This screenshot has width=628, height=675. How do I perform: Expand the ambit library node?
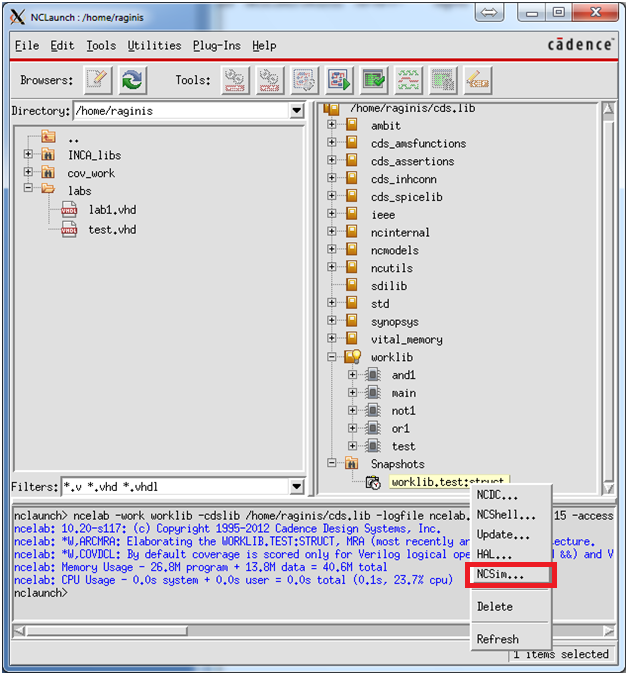pyautogui.click(x=331, y=125)
